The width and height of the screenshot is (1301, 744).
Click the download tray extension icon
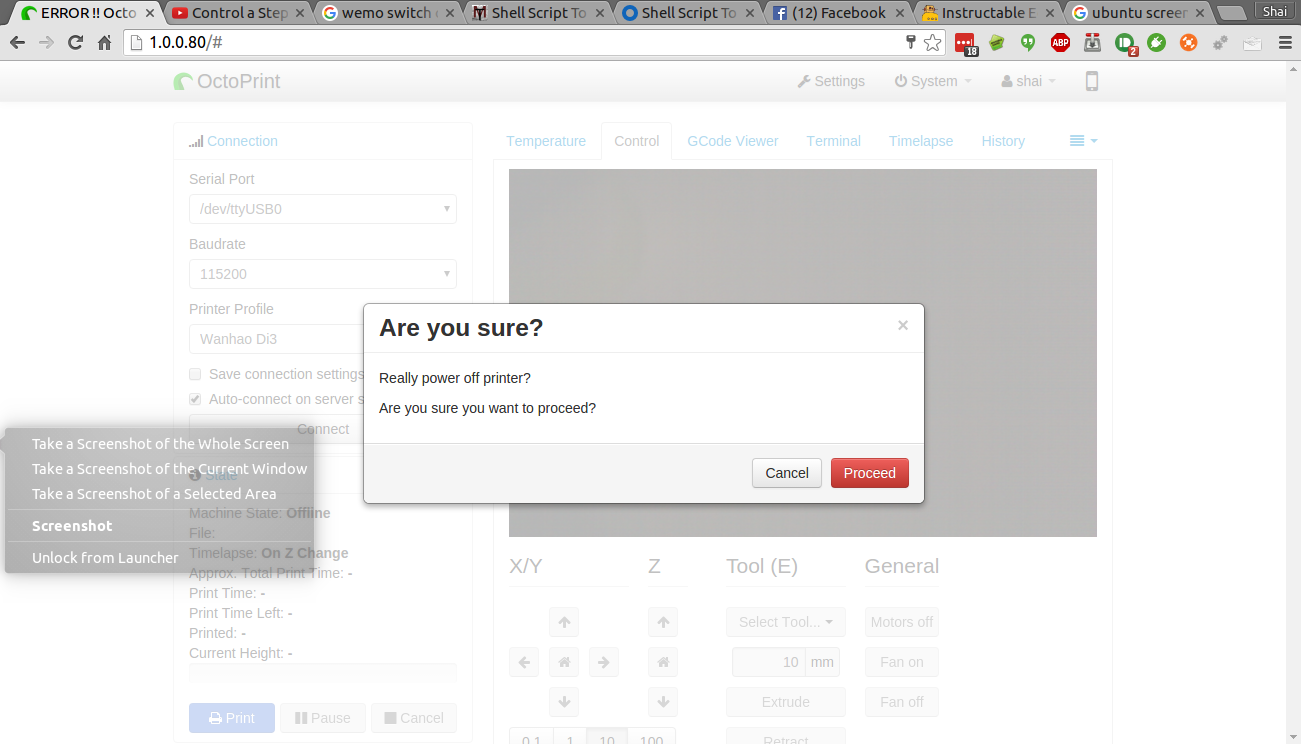[1092, 43]
